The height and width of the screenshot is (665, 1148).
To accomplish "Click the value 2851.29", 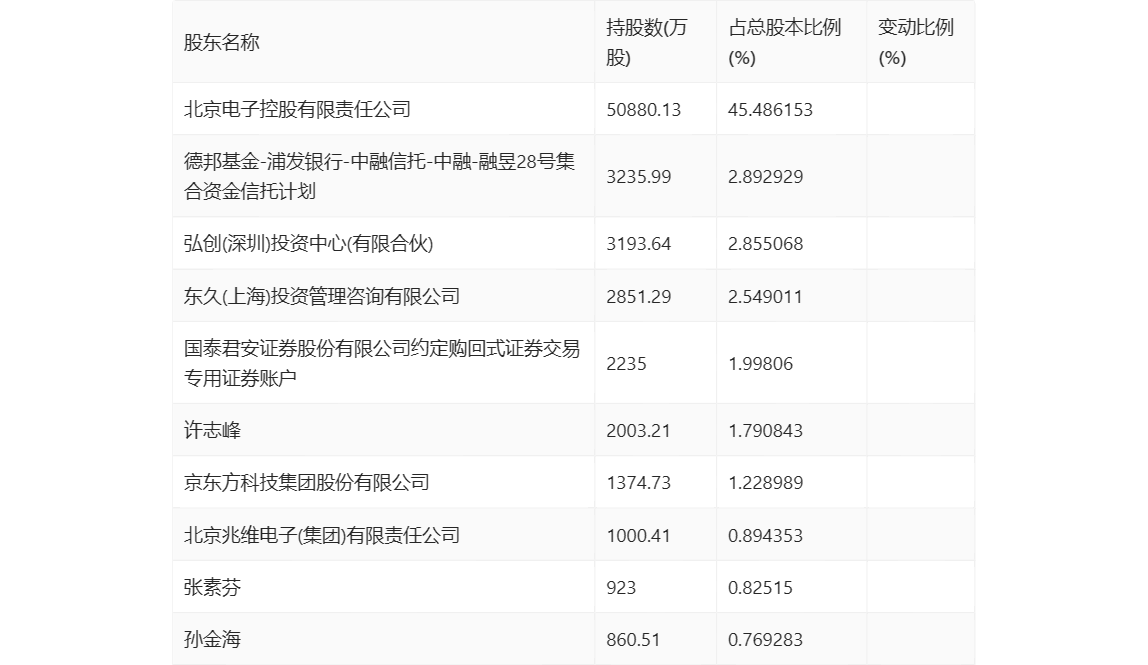I will tap(638, 297).
